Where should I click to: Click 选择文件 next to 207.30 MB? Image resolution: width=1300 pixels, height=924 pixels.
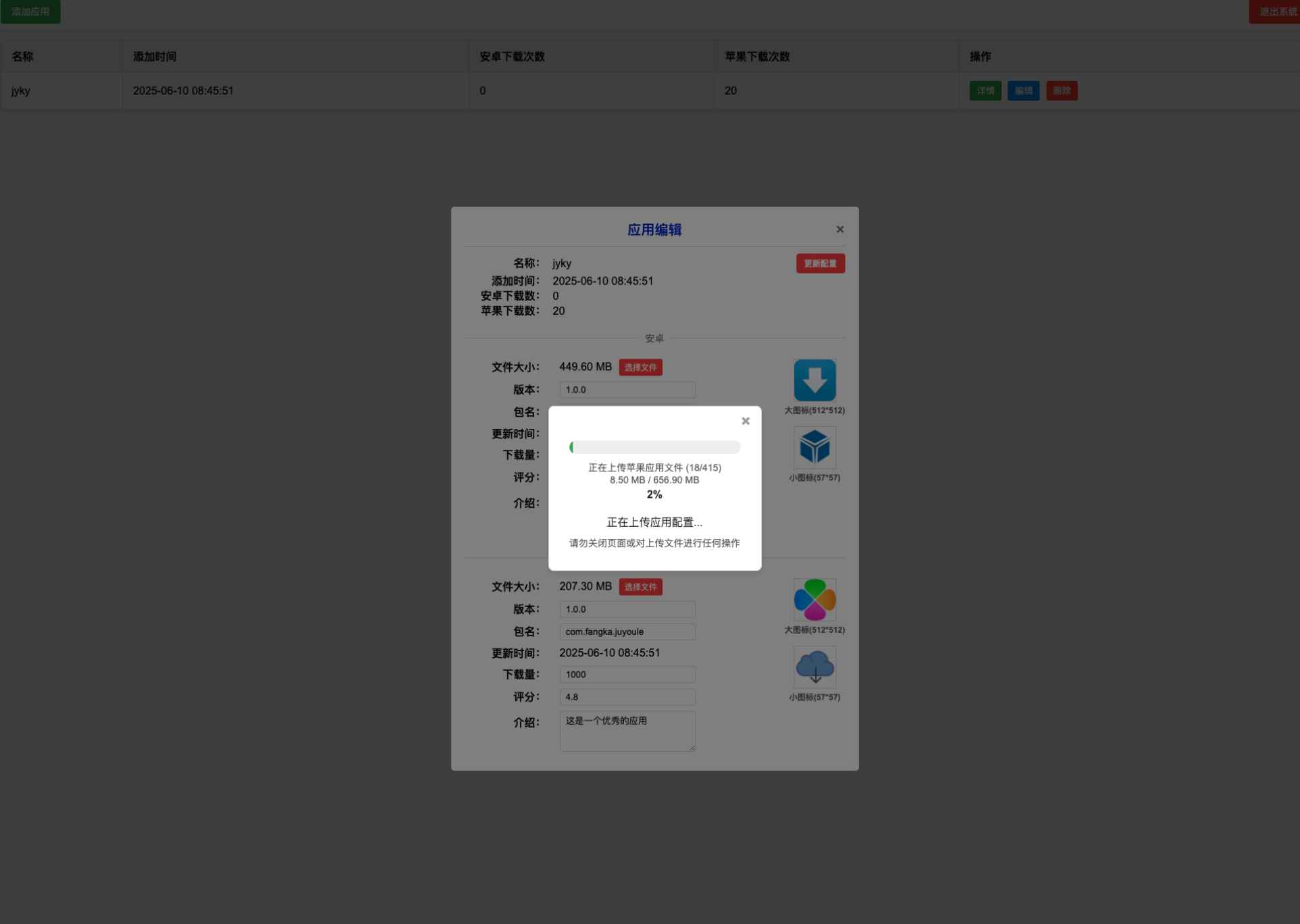(x=640, y=587)
